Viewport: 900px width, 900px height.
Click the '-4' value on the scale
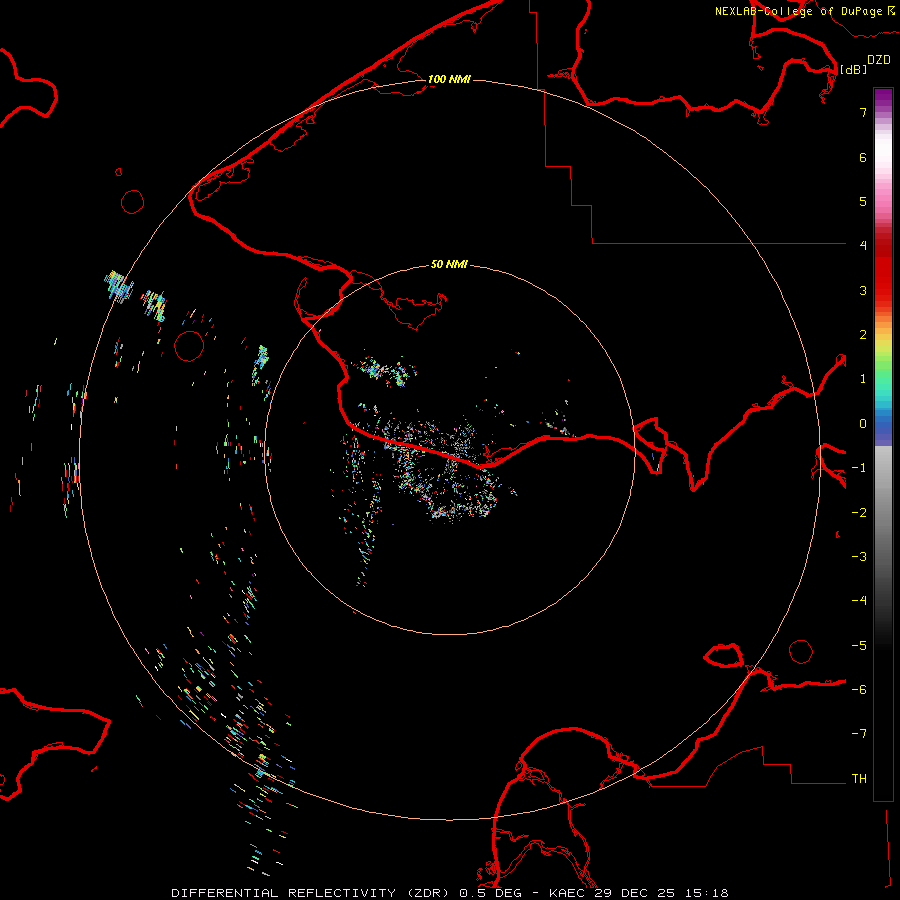click(x=859, y=601)
